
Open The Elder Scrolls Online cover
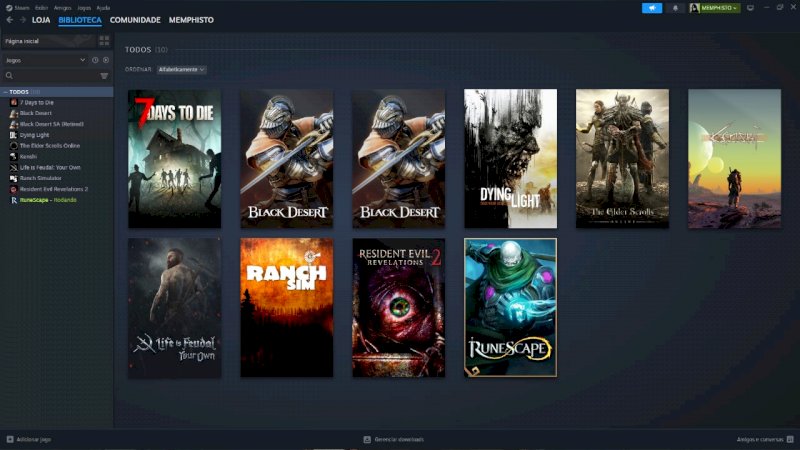622,159
